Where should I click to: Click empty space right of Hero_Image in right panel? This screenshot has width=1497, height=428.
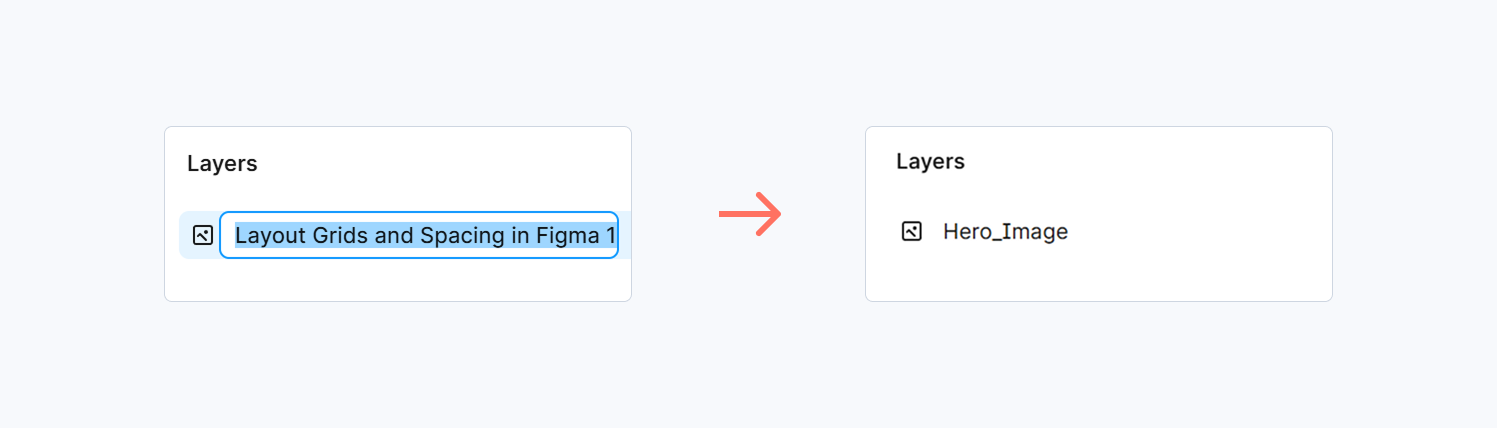click(x=1200, y=232)
